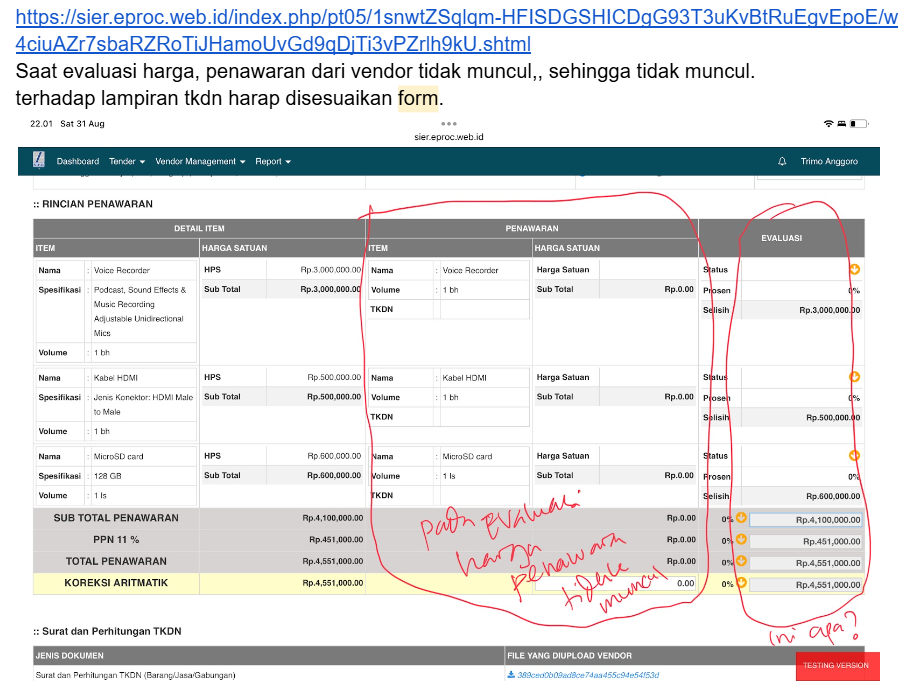The image size is (909, 681).
Task: Expand the Vendor Management dropdown
Action: [x=200, y=161]
